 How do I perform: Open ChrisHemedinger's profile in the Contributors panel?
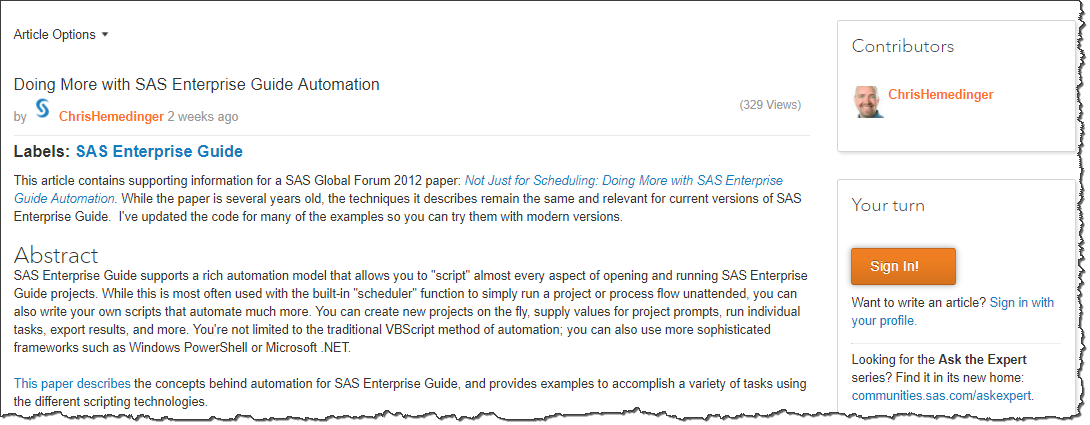point(940,95)
